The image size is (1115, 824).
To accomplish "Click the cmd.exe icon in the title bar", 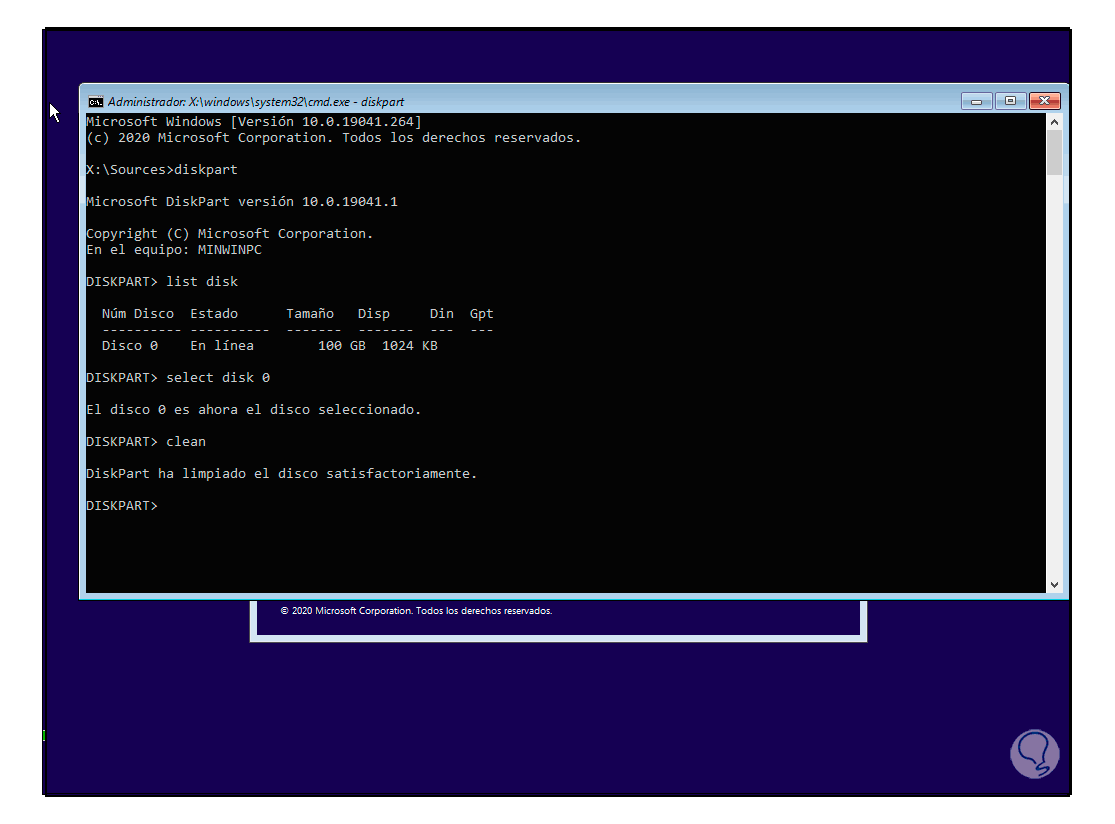I will tap(95, 101).
